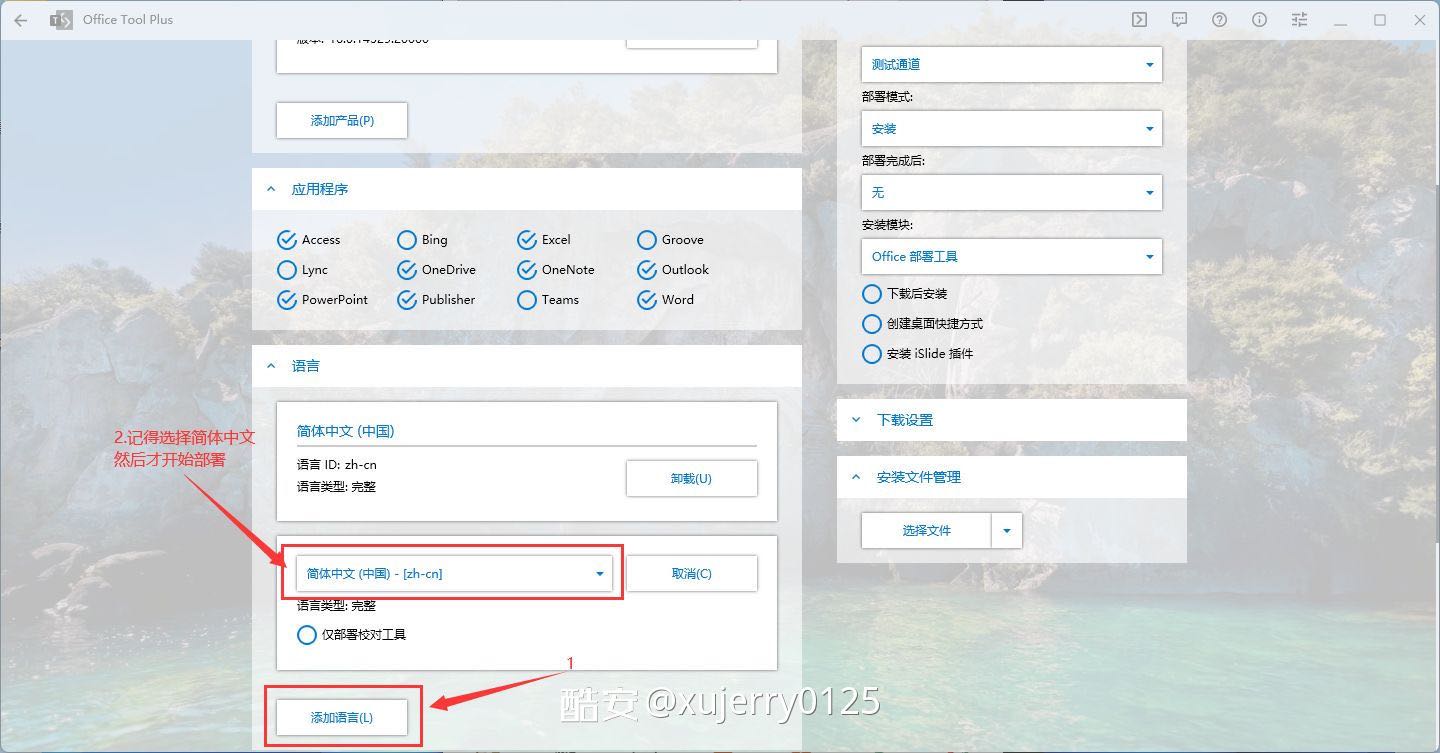Click the help question mark icon

click(x=1219, y=20)
